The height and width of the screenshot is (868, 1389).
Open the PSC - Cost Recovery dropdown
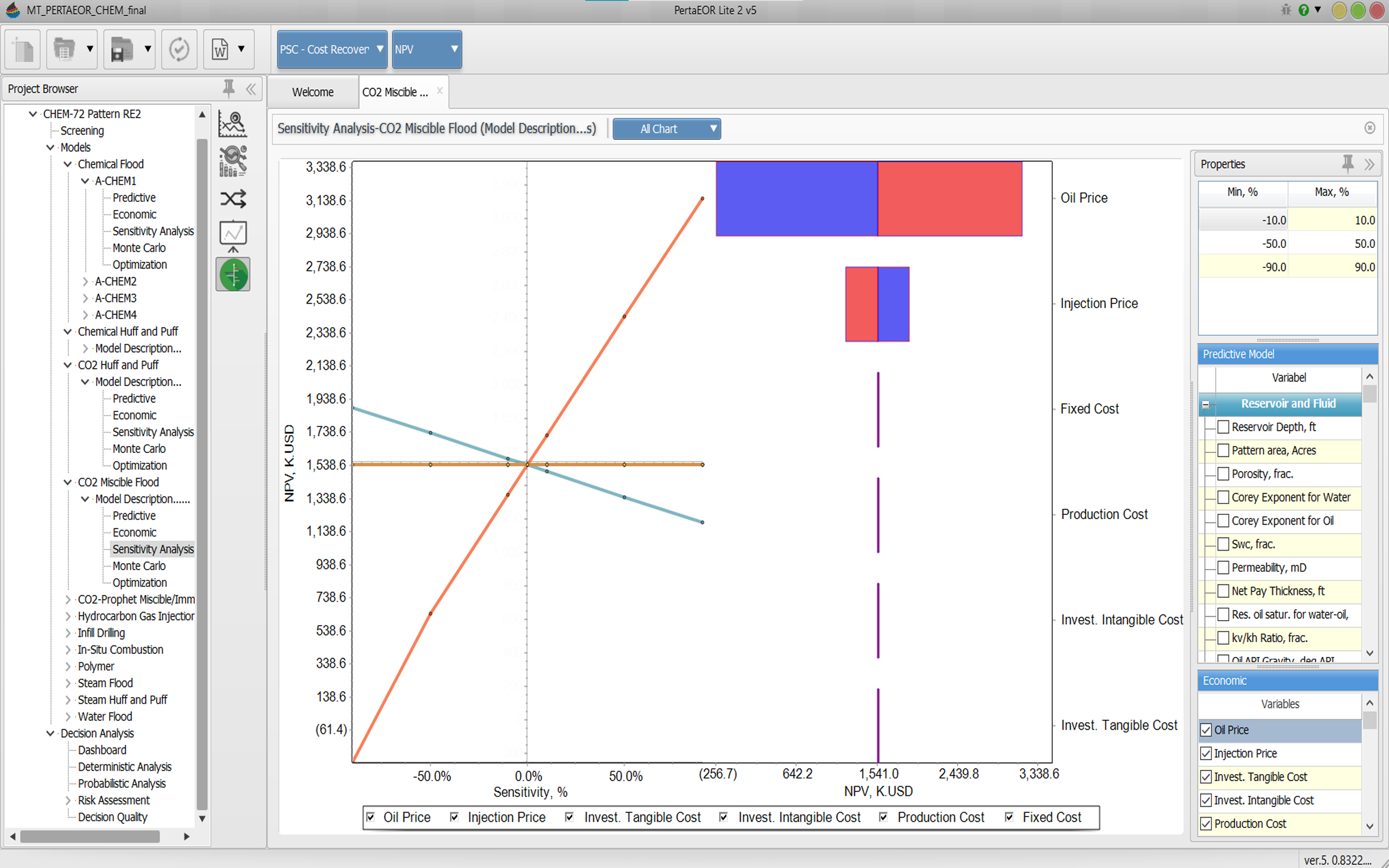332,49
